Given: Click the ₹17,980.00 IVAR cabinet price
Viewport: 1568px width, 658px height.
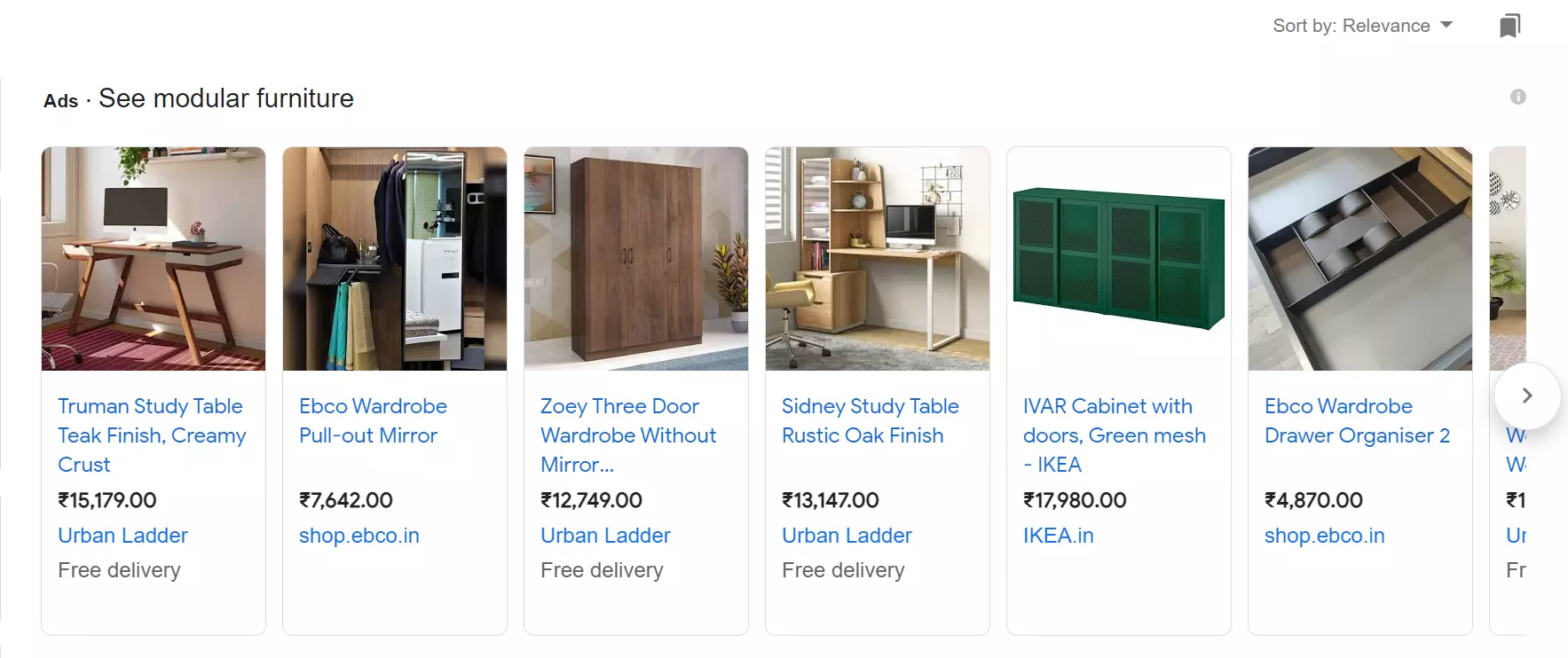Looking at the screenshot, I should pyautogui.click(x=1075, y=500).
